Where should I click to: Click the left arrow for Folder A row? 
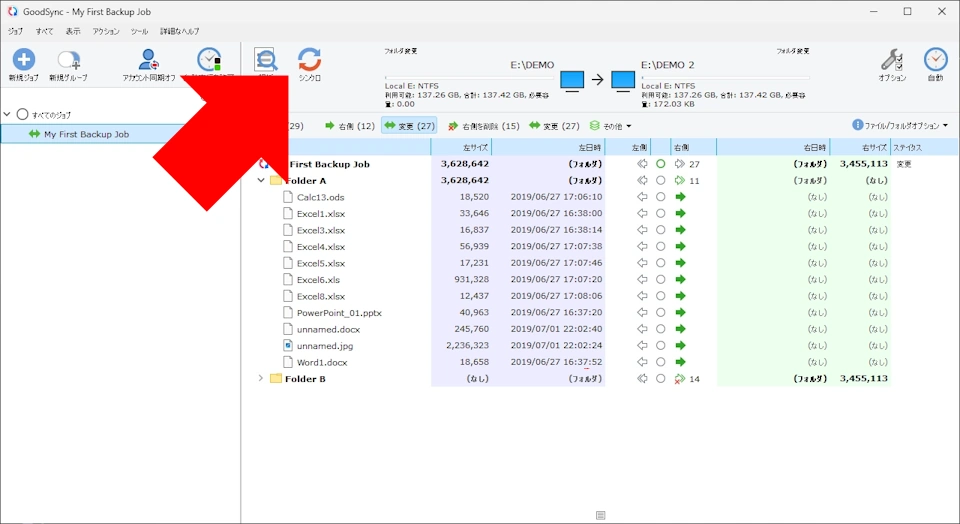pos(642,181)
